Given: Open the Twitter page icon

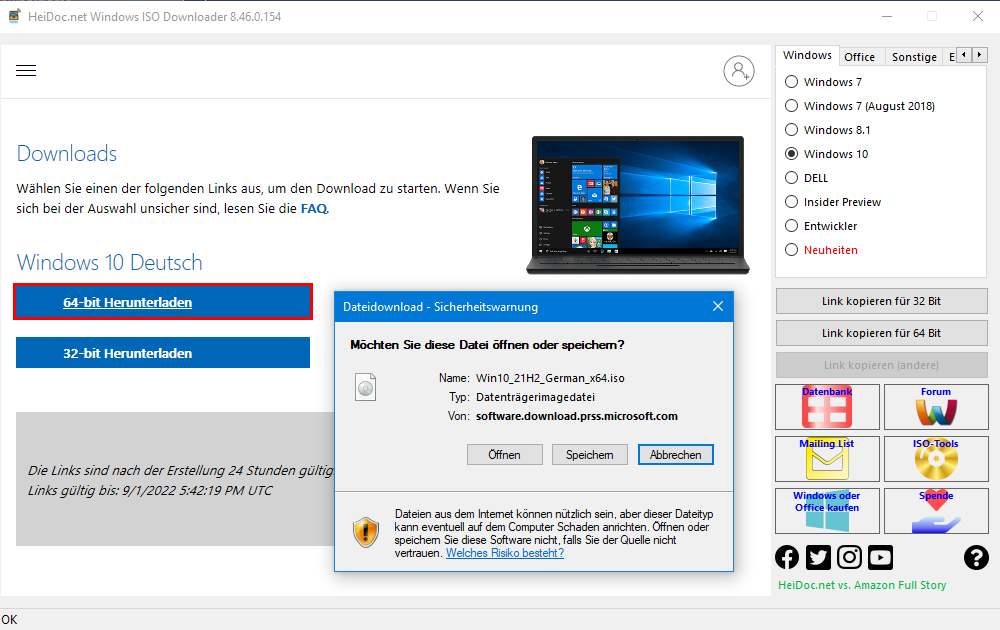Looking at the screenshot, I should 818,557.
